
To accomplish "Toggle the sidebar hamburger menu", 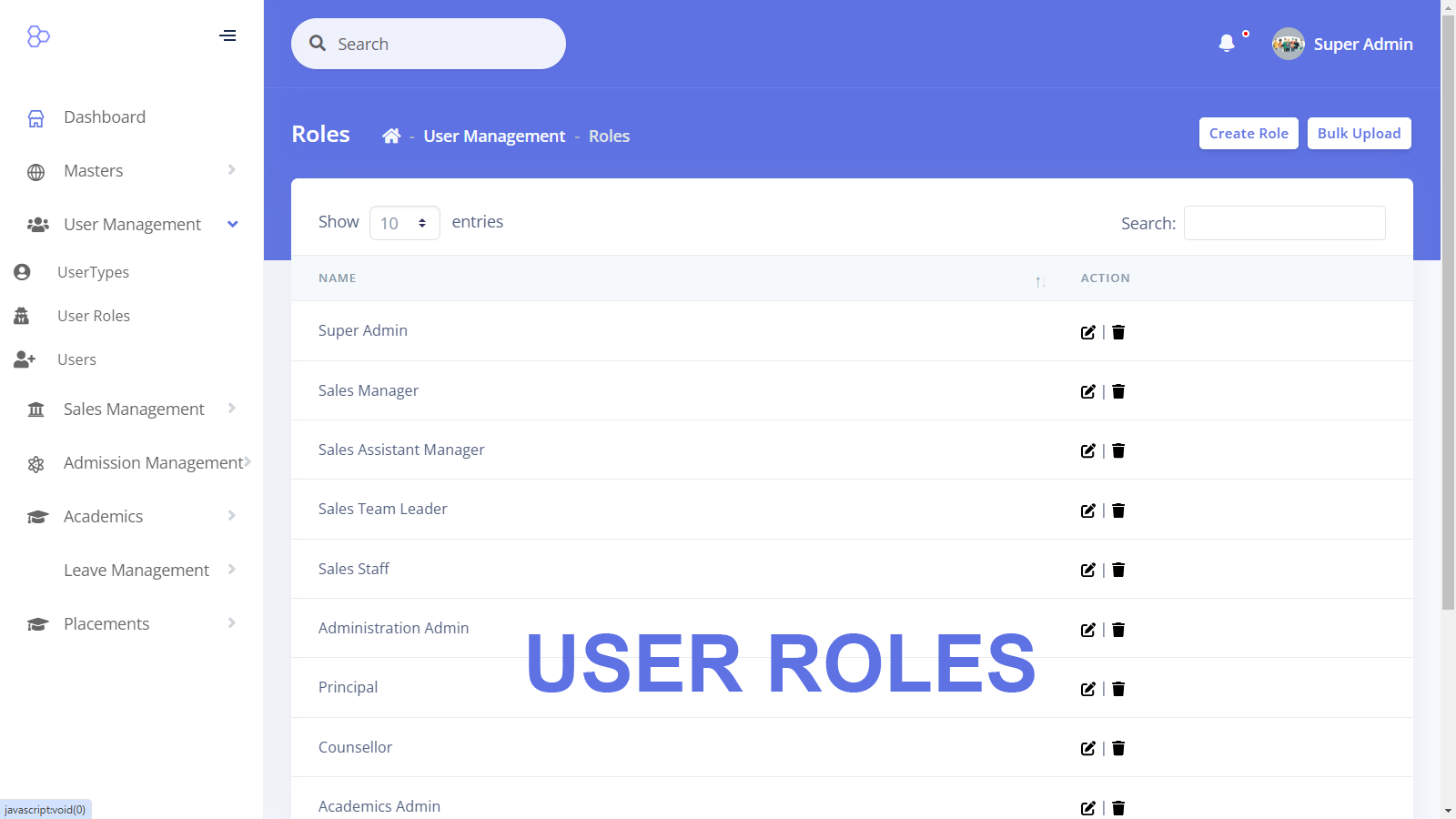I will (x=227, y=36).
